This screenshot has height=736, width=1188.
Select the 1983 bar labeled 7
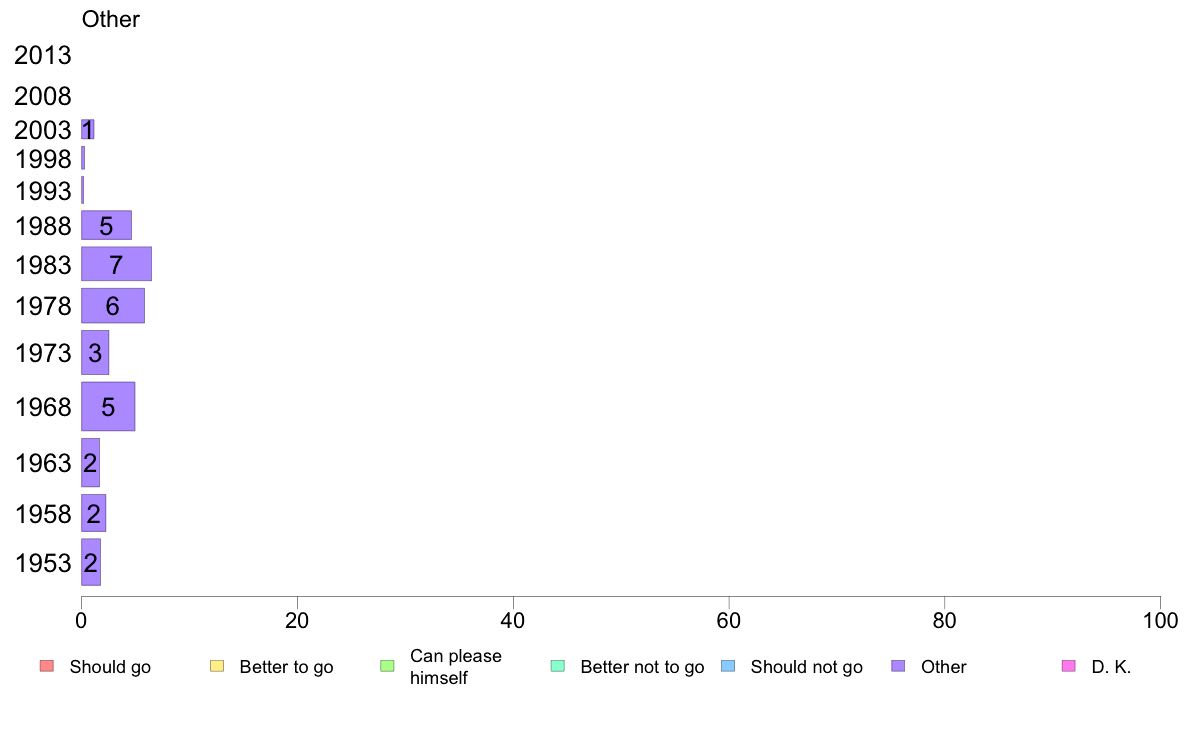[x=117, y=264]
